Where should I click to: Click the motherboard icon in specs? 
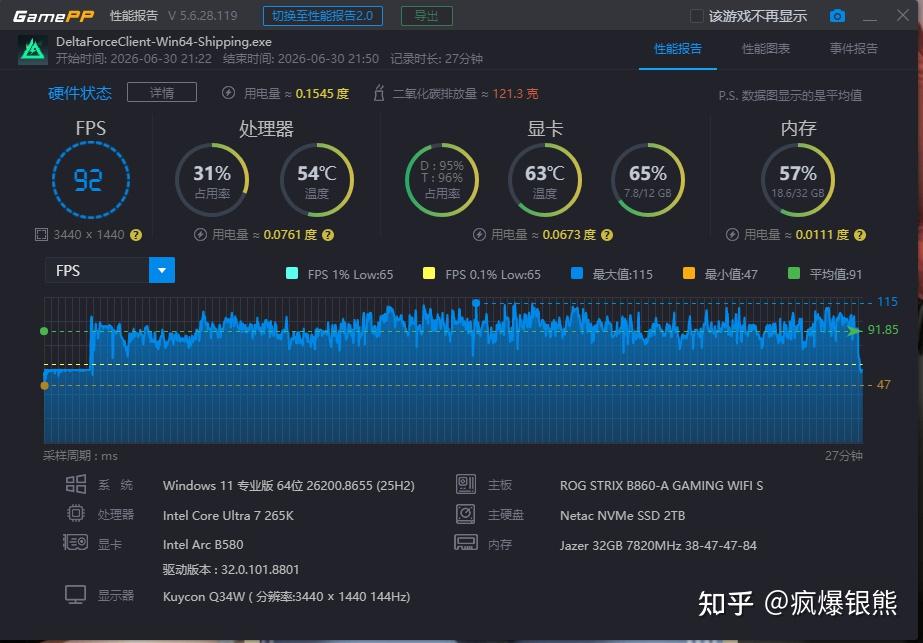[466, 485]
